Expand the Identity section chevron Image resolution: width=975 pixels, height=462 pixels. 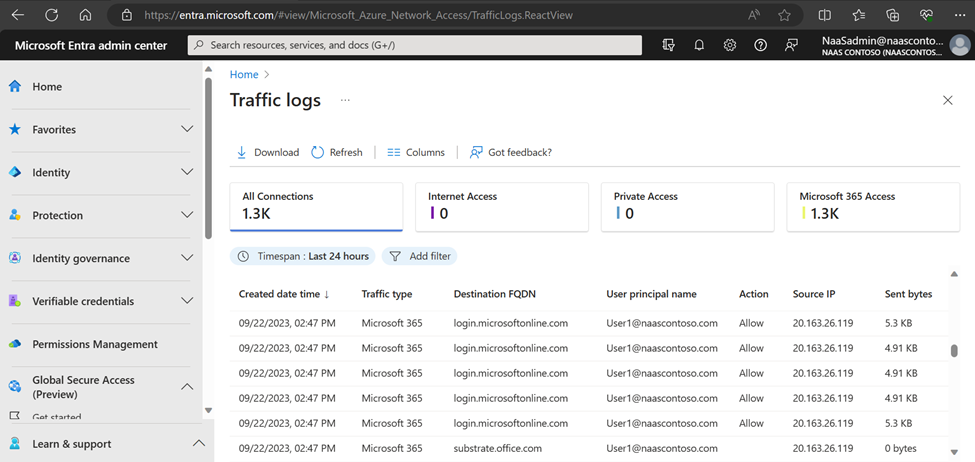click(x=187, y=172)
